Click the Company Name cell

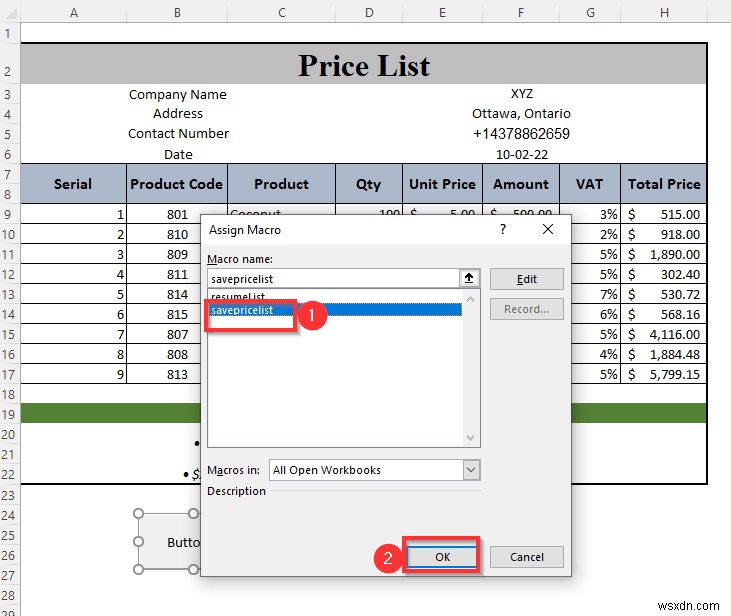(178, 94)
